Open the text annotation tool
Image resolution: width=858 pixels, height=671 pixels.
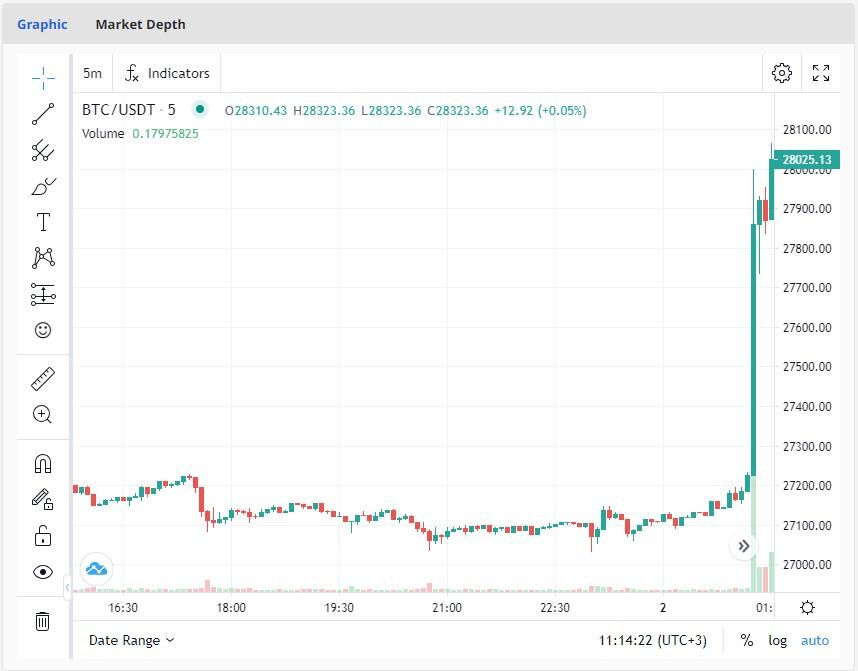[x=43, y=222]
